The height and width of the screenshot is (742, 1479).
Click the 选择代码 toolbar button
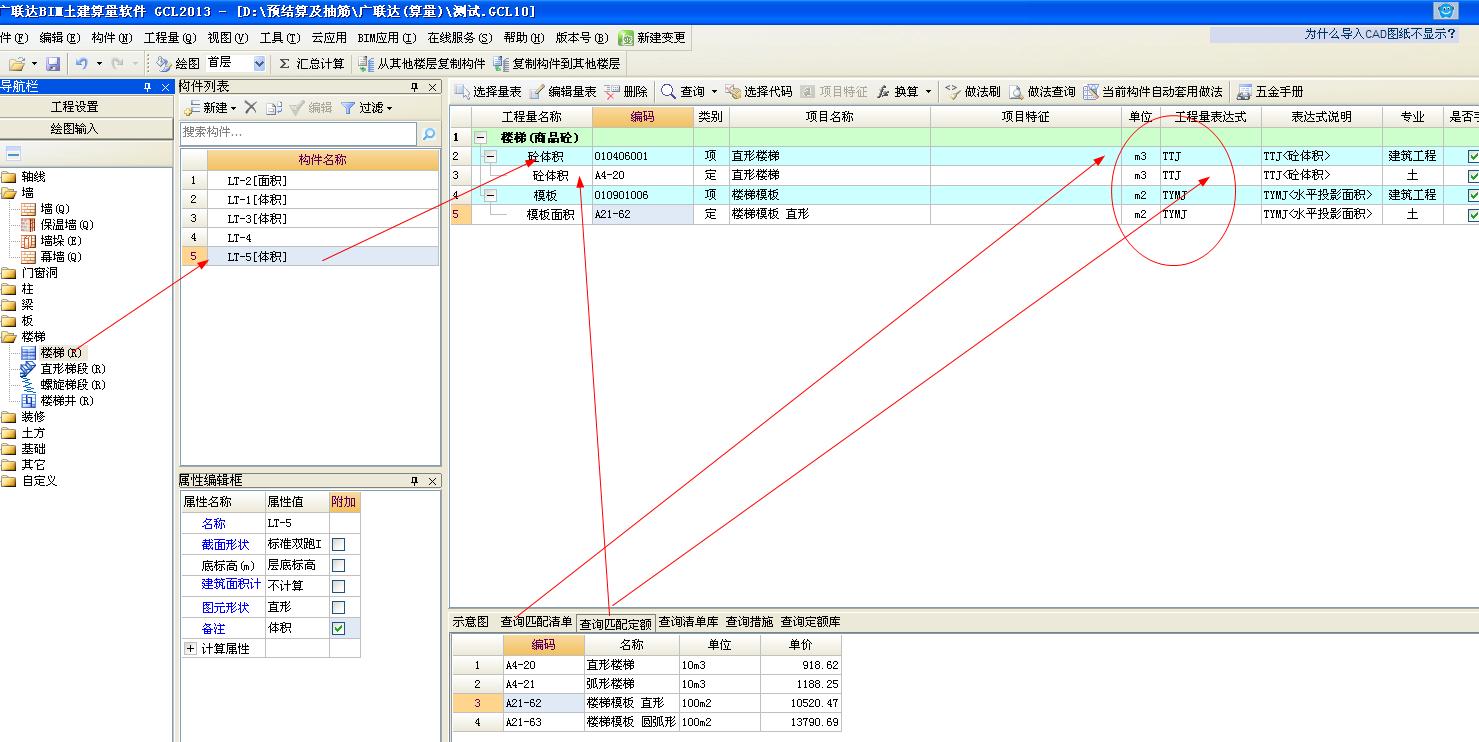[759, 91]
